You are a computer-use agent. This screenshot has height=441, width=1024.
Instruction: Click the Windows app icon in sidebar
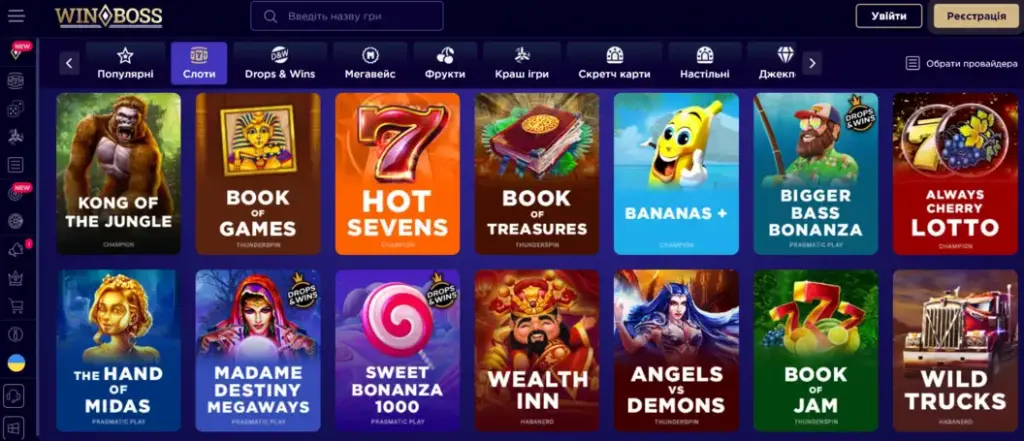point(15,428)
